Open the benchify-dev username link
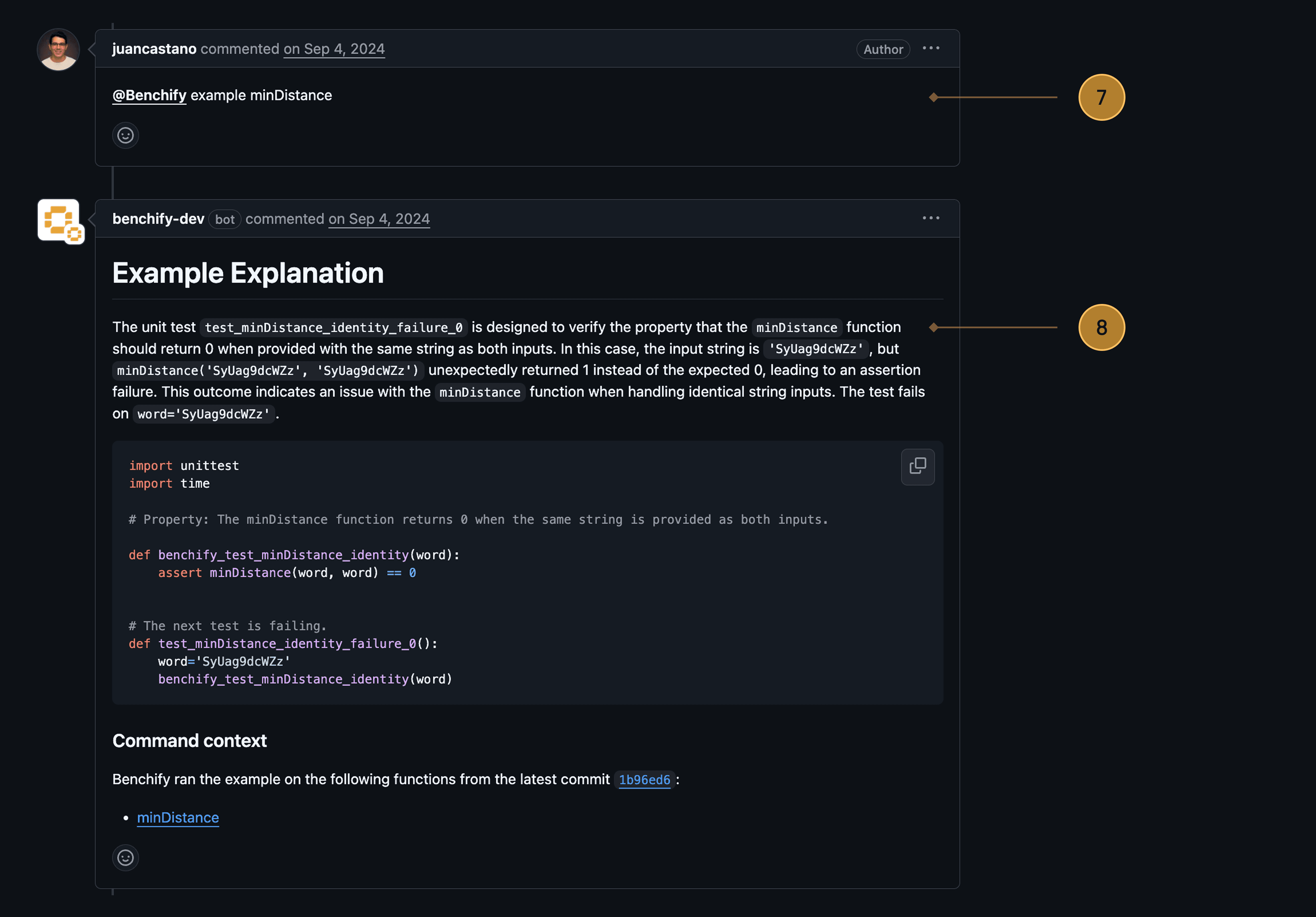This screenshot has width=1316, height=917. (x=158, y=219)
